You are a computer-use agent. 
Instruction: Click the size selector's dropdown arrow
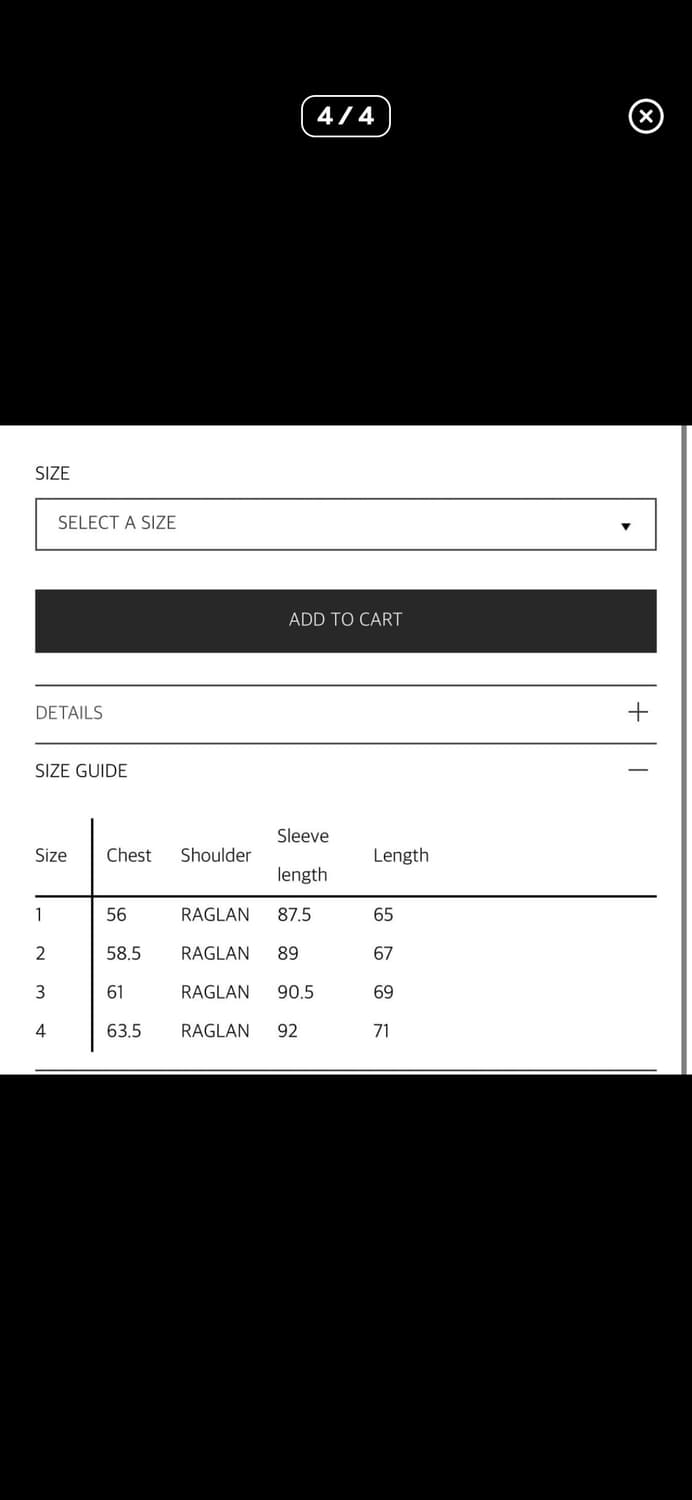tap(626, 526)
